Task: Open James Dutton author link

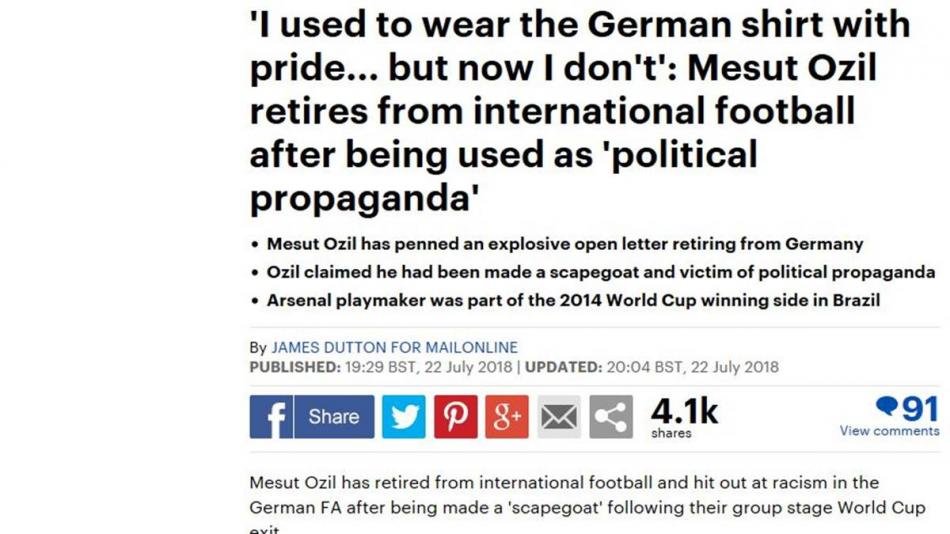Action: pos(394,348)
